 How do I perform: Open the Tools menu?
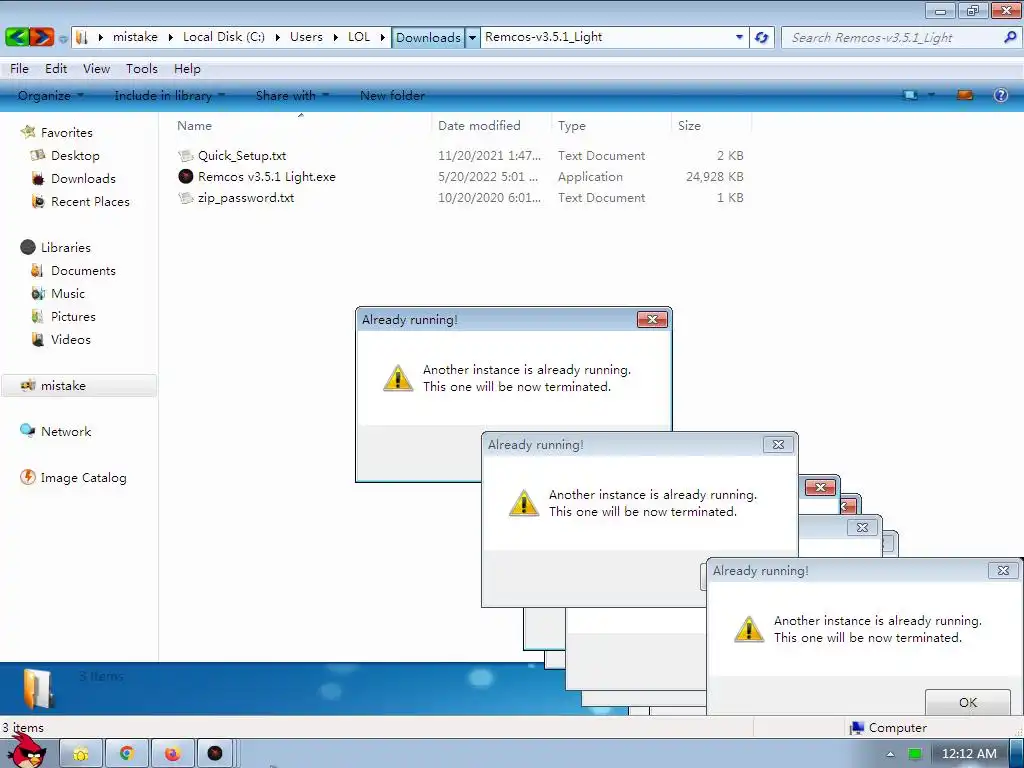142,69
